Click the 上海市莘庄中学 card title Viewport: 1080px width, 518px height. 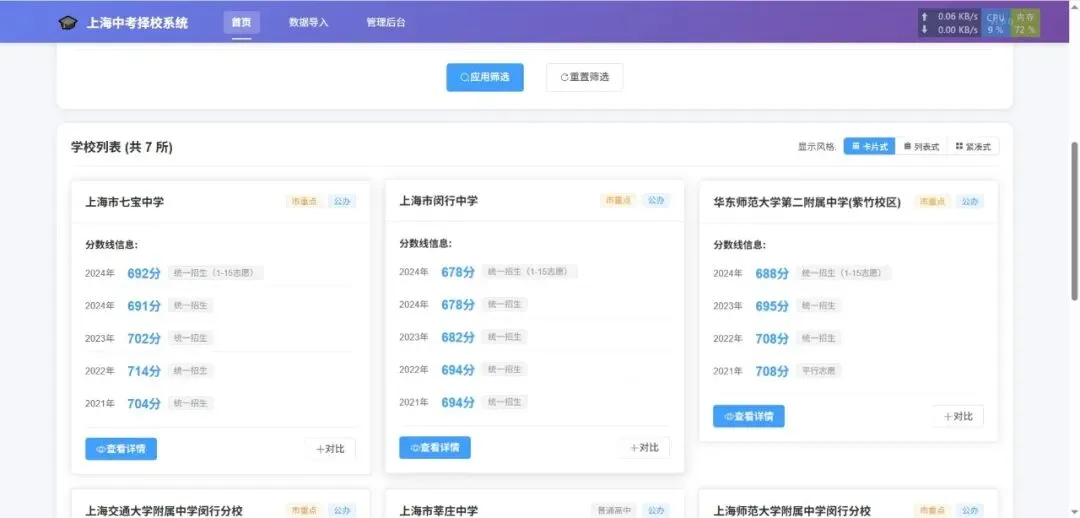pyautogui.click(x=439, y=510)
